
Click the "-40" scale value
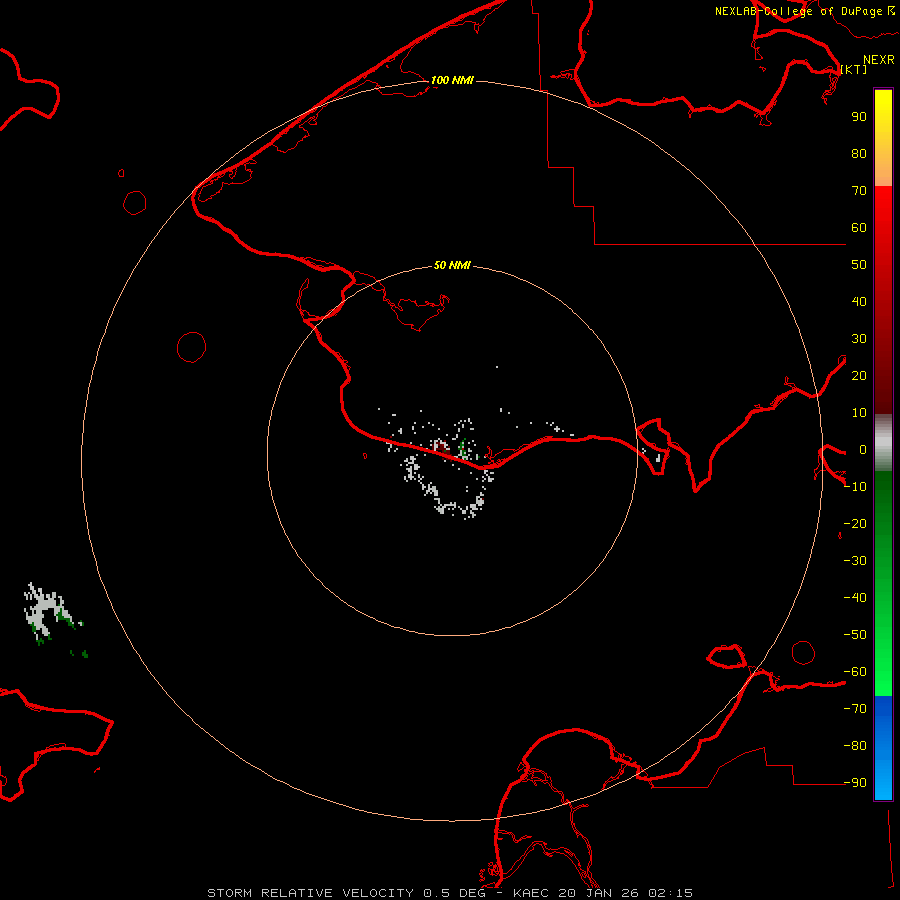pos(855,598)
